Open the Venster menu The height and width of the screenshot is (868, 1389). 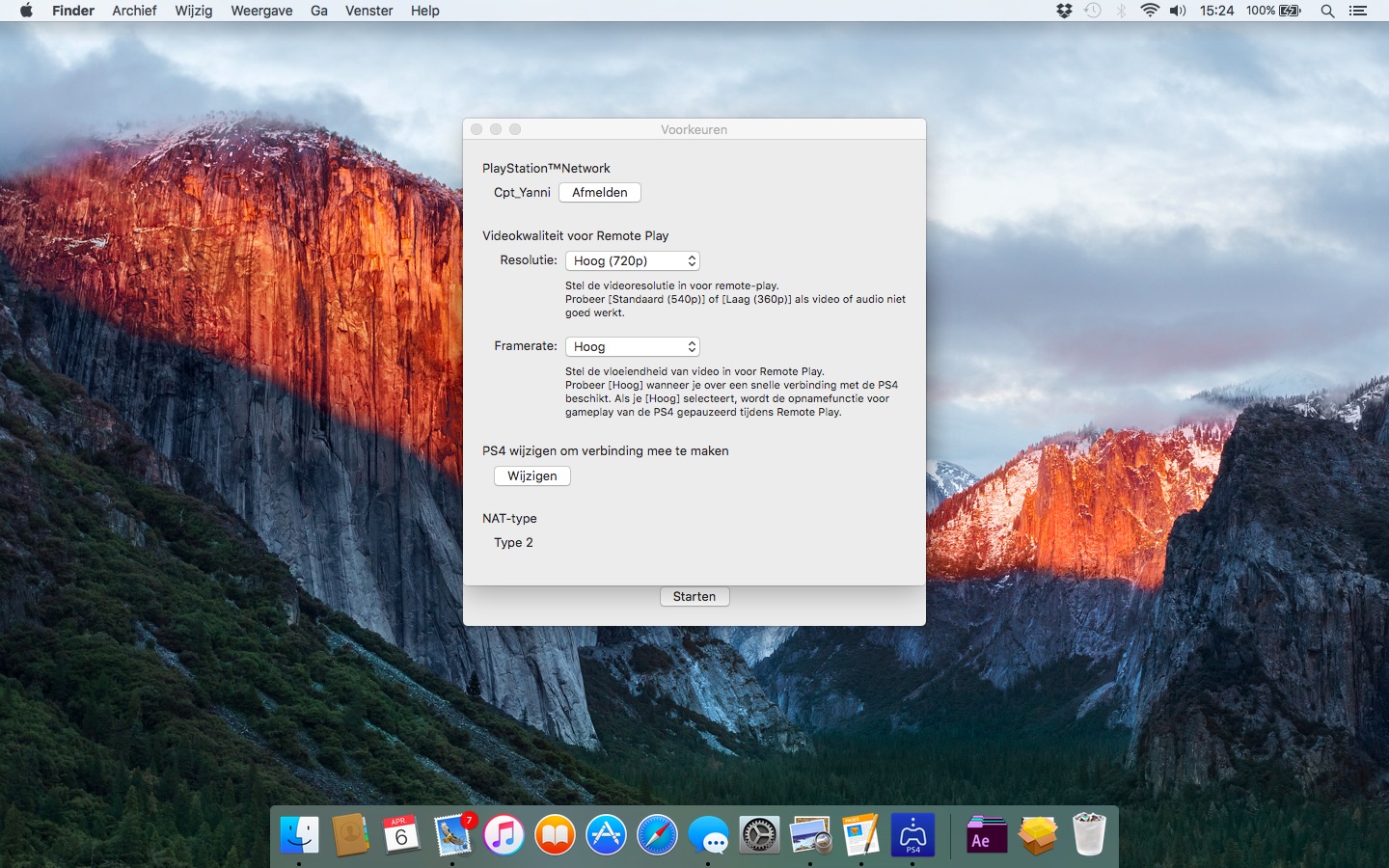(x=369, y=11)
